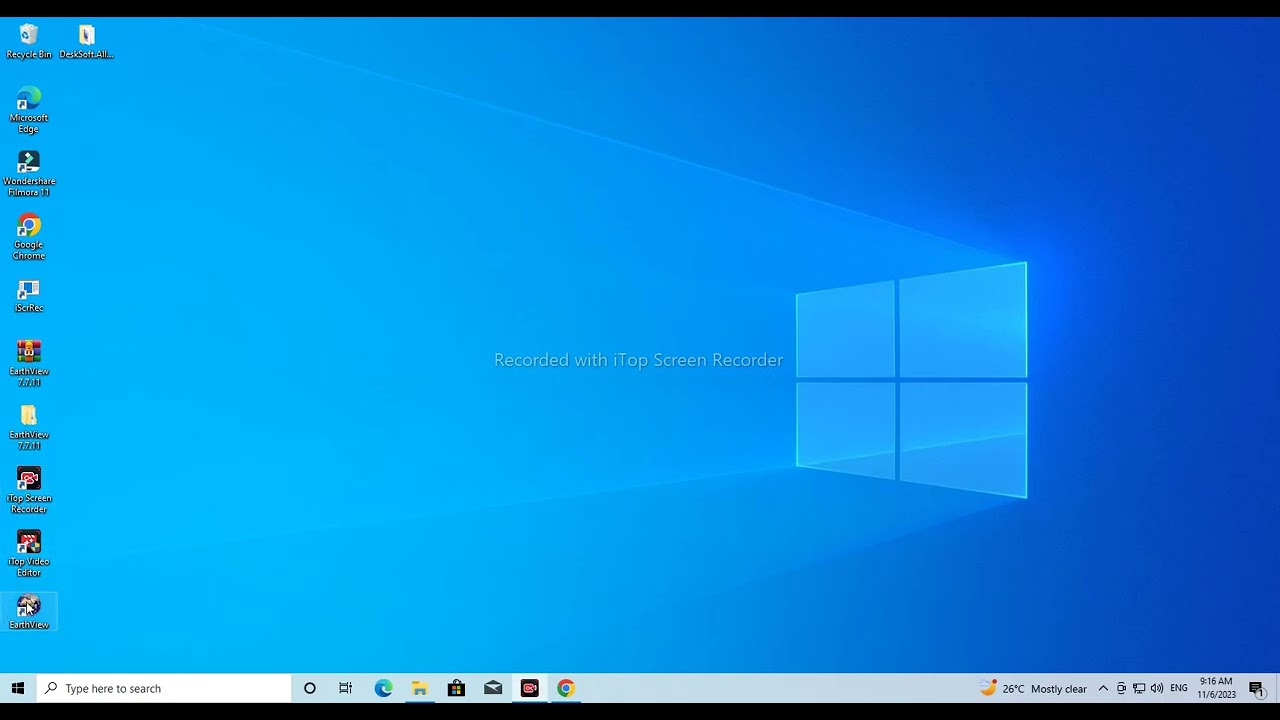Image resolution: width=1280 pixels, height=720 pixels.
Task: Select the Google Chrome desktop shortcut
Action: coord(29,237)
